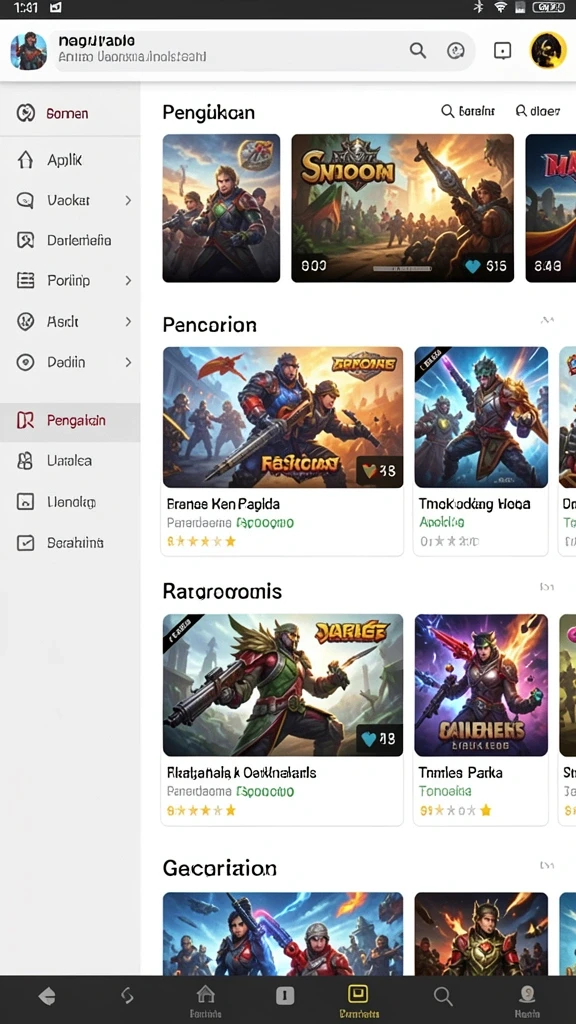The image size is (576, 1024).
Task: Click star rating on Tnmles Parka card
Action: pos(455,810)
